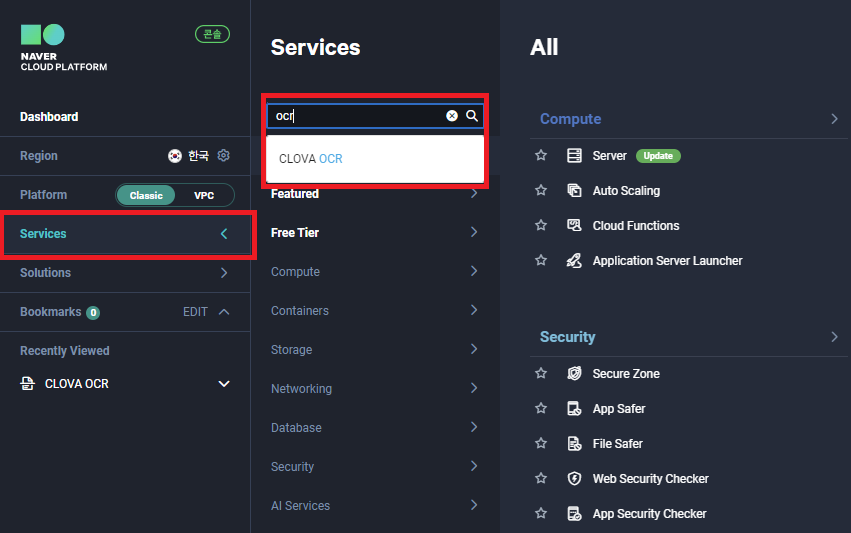Viewport: 851px width, 533px height.
Task: Open the Networking category chevron
Action: click(x=474, y=388)
